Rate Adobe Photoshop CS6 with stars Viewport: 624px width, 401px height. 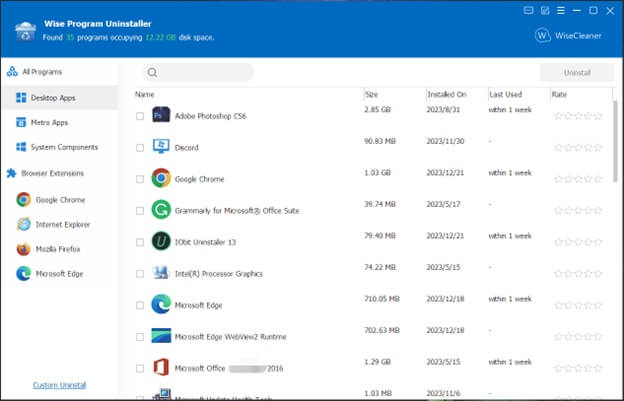point(578,116)
